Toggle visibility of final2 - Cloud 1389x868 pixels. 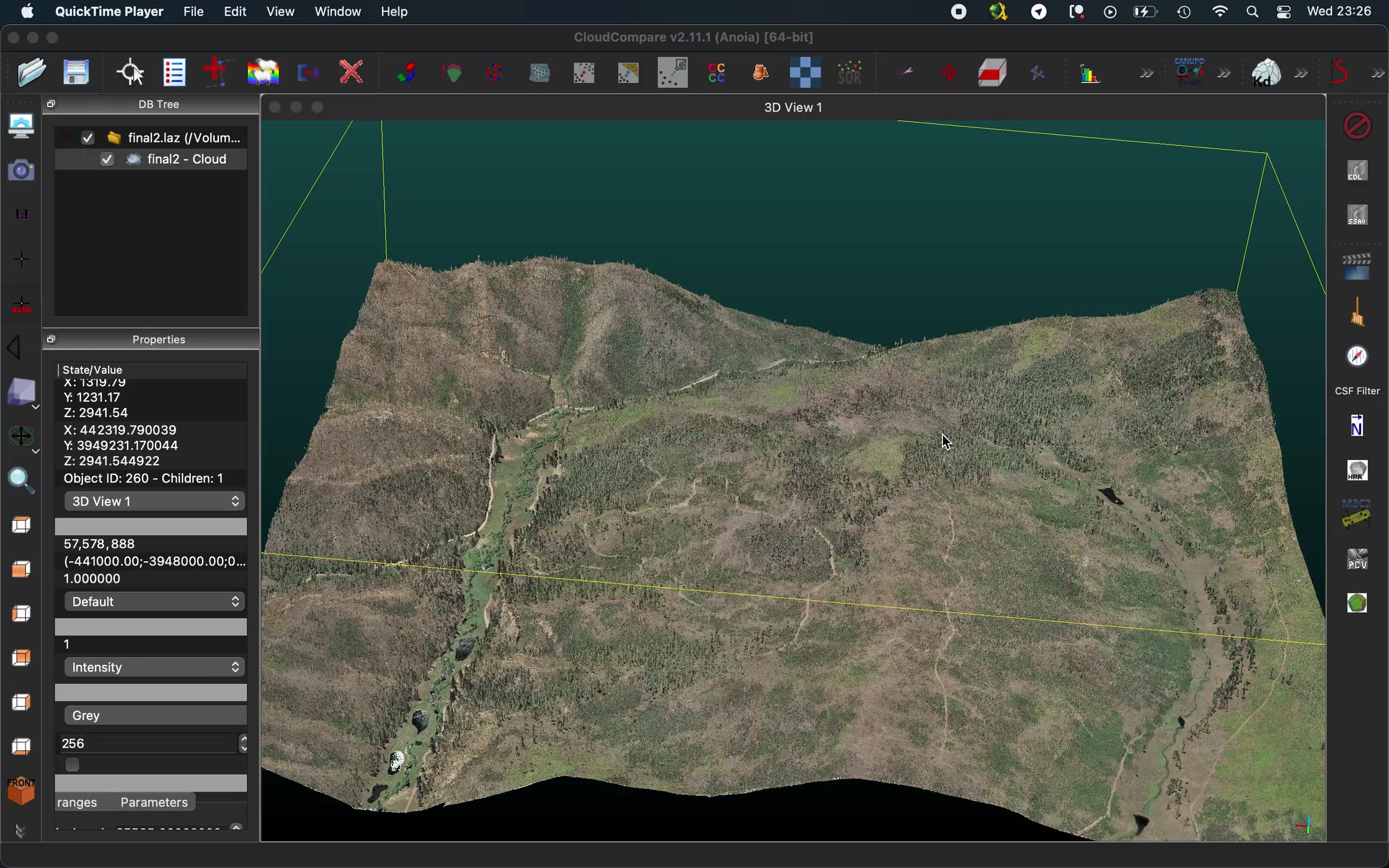[x=107, y=161]
